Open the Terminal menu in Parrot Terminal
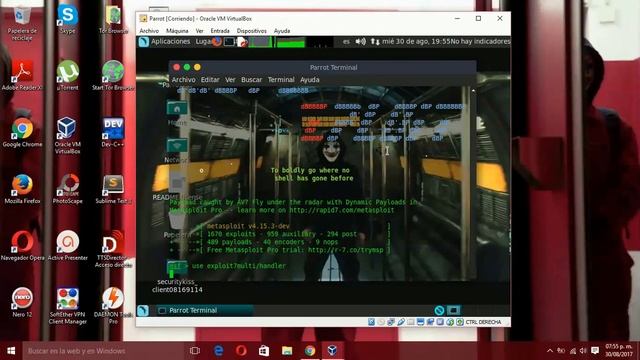This screenshot has height=360, width=640. 281,80
